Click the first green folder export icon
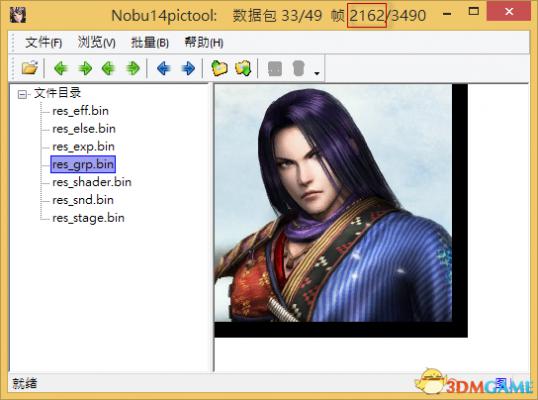538x400 pixels. pos(219,68)
